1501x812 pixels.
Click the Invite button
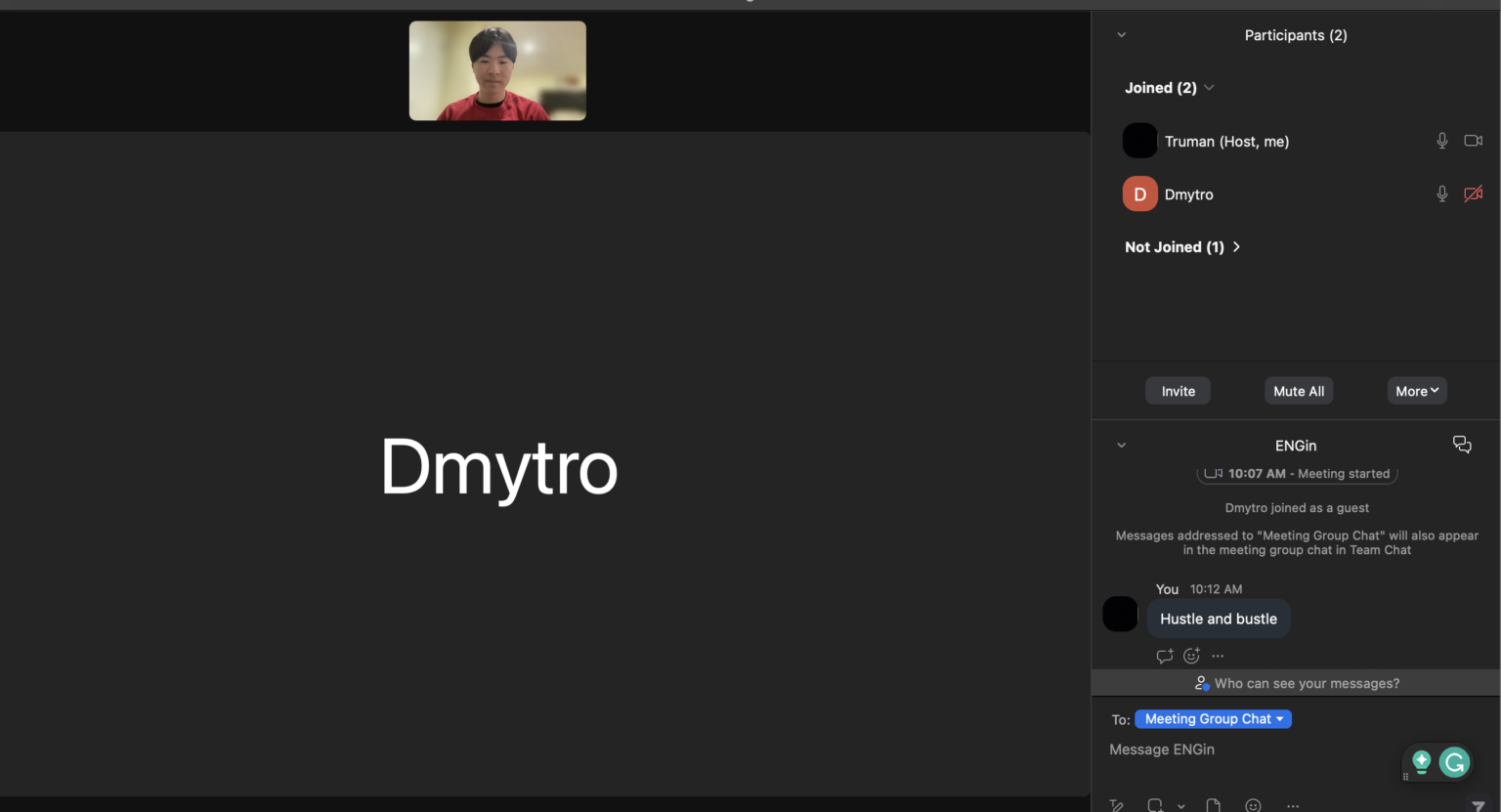point(1178,391)
